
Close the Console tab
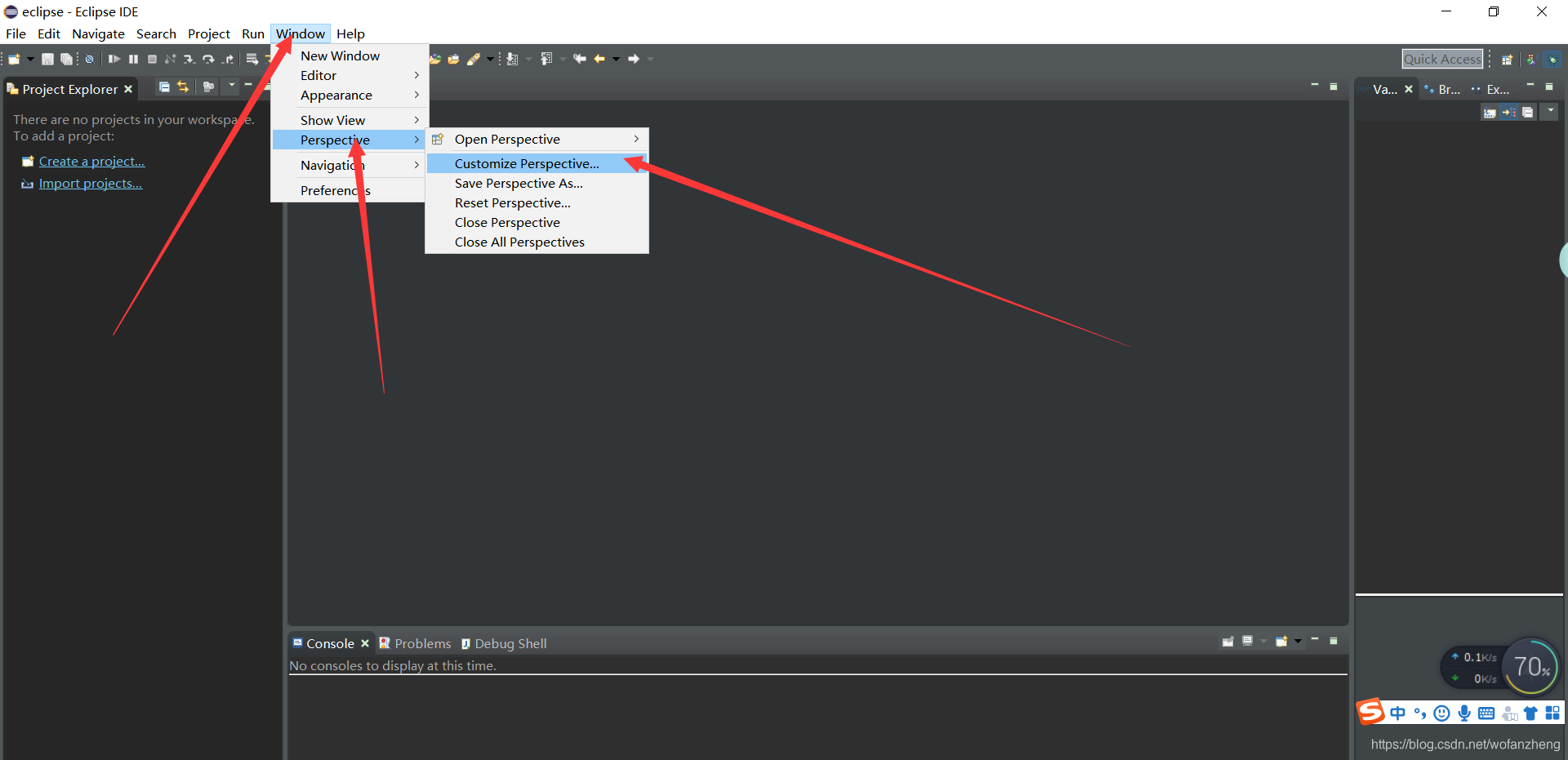point(365,643)
